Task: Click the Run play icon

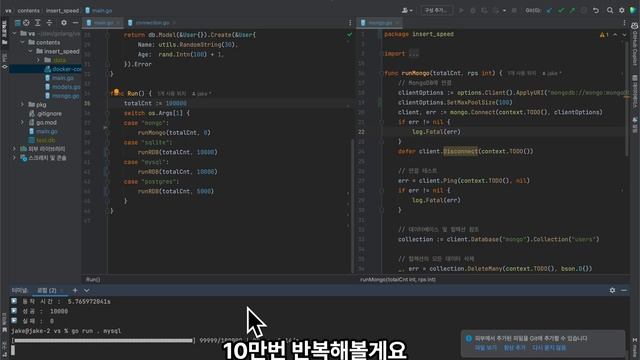Action: coord(461,10)
